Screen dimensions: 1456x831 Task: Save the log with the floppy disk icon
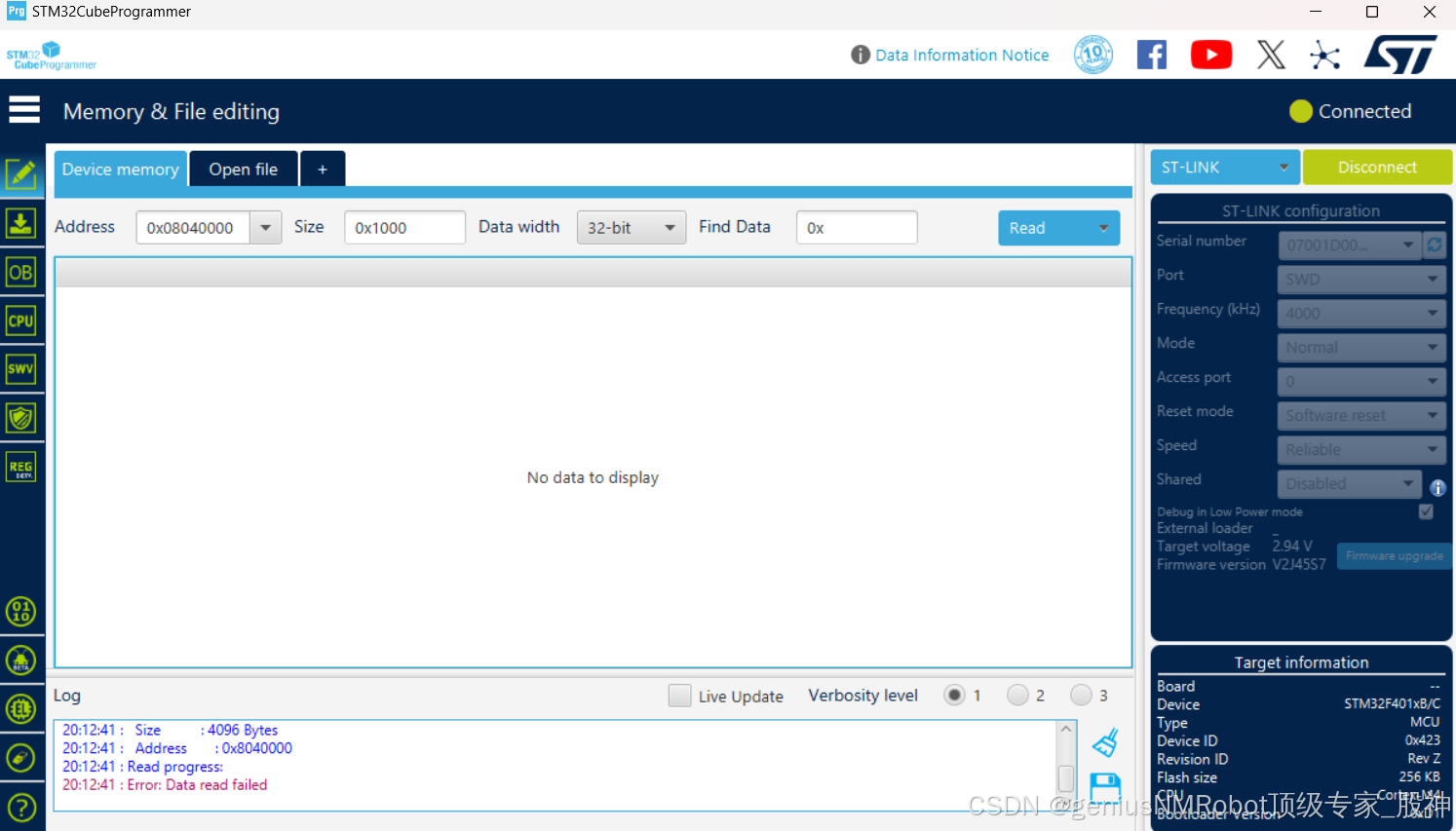click(x=1105, y=787)
